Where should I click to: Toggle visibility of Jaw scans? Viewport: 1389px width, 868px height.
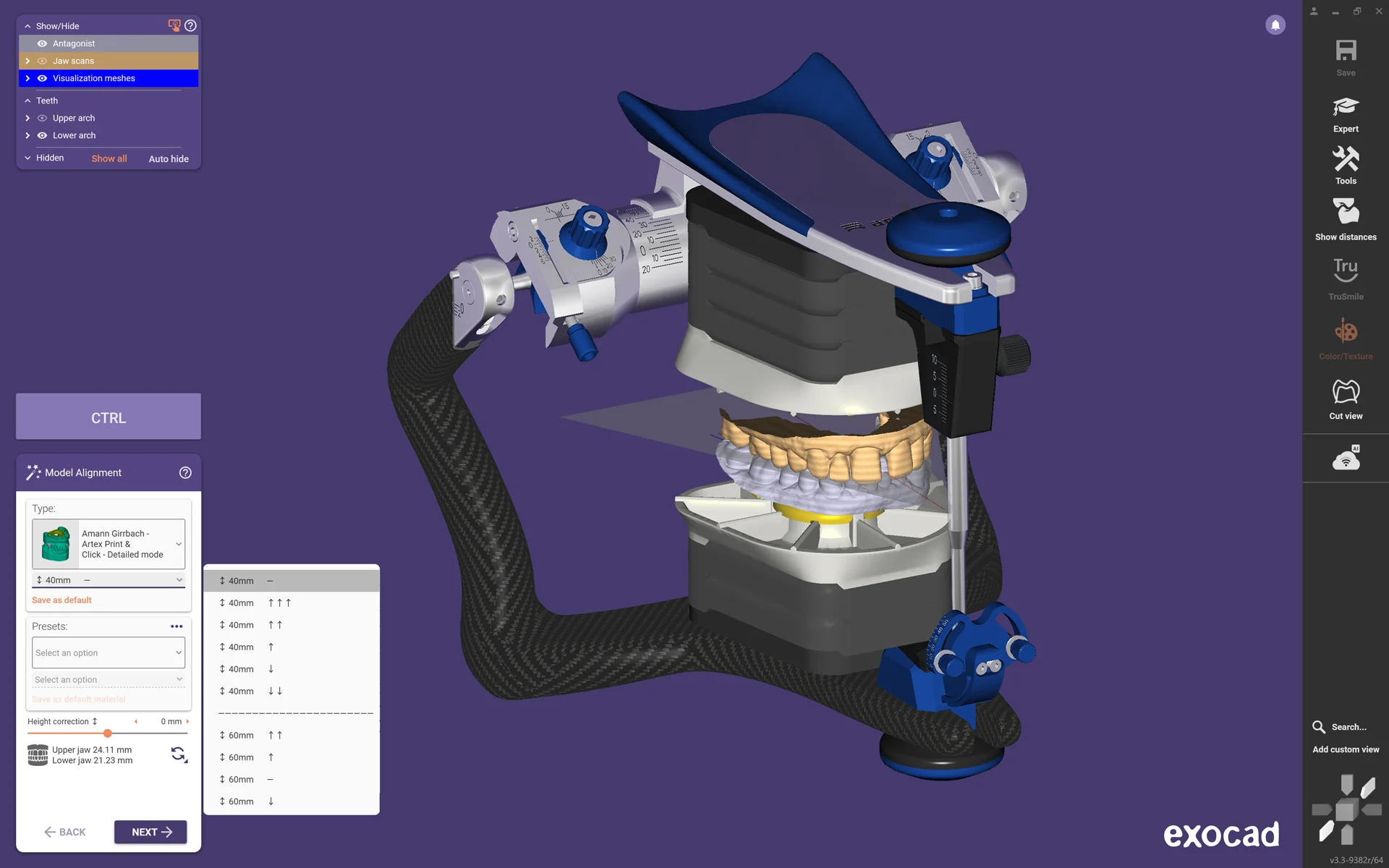click(x=42, y=61)
